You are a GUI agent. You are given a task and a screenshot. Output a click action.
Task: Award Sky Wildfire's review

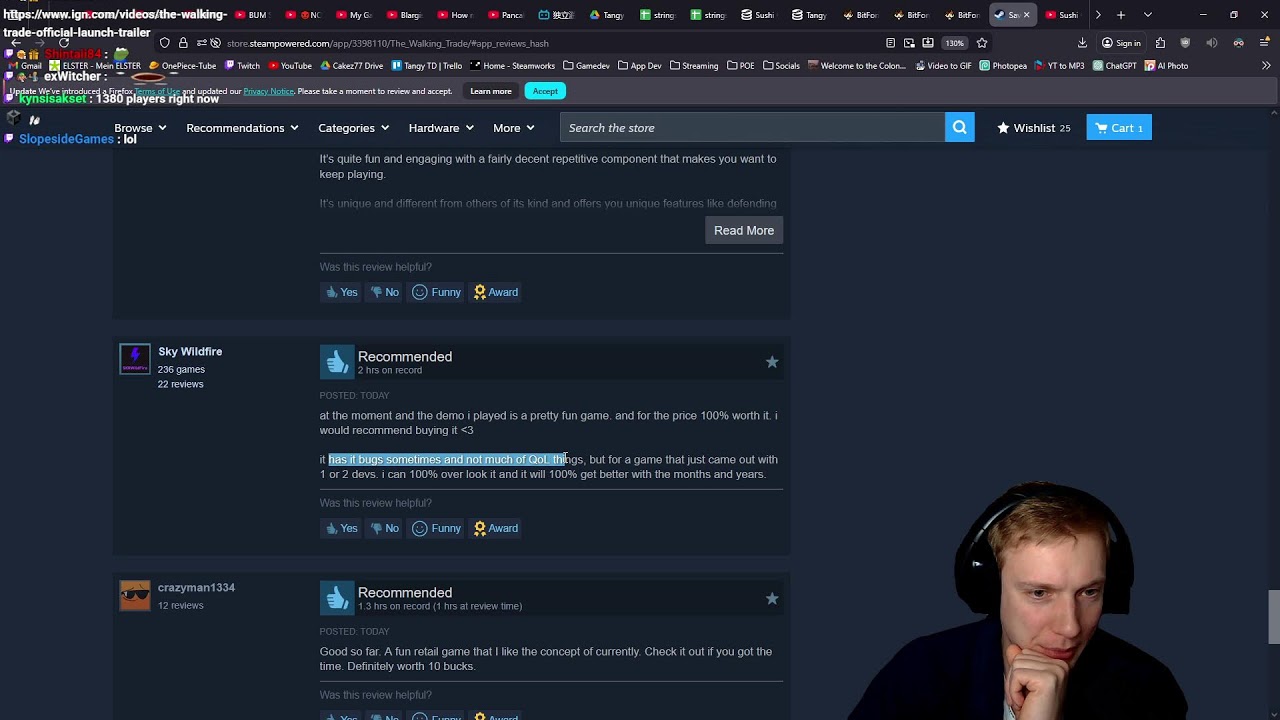(496, 528)
